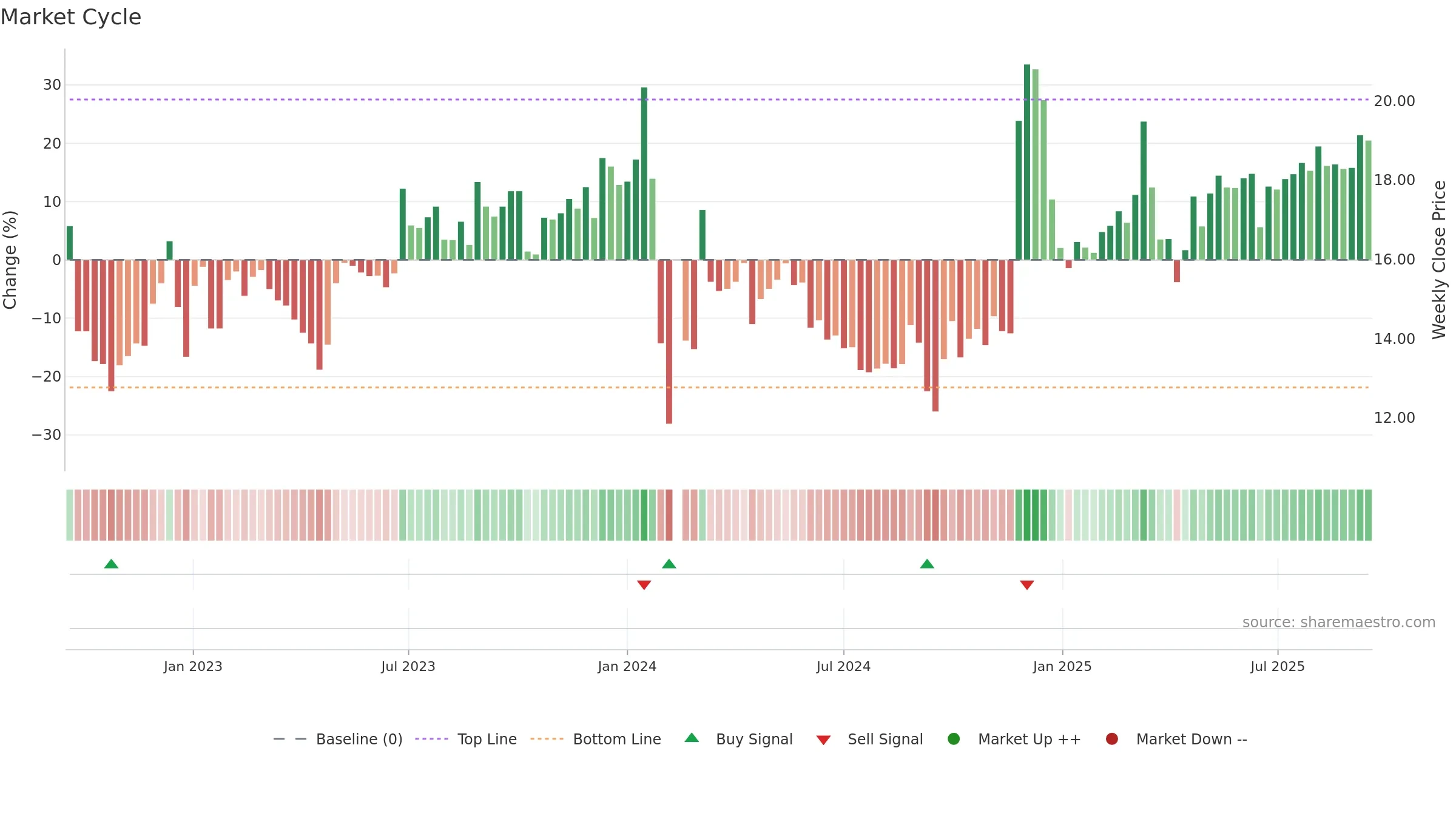Viewport: 1456px width, 819px height.
Task: Click the tallest green bar above 30 percent
Action: point(1027,162)
